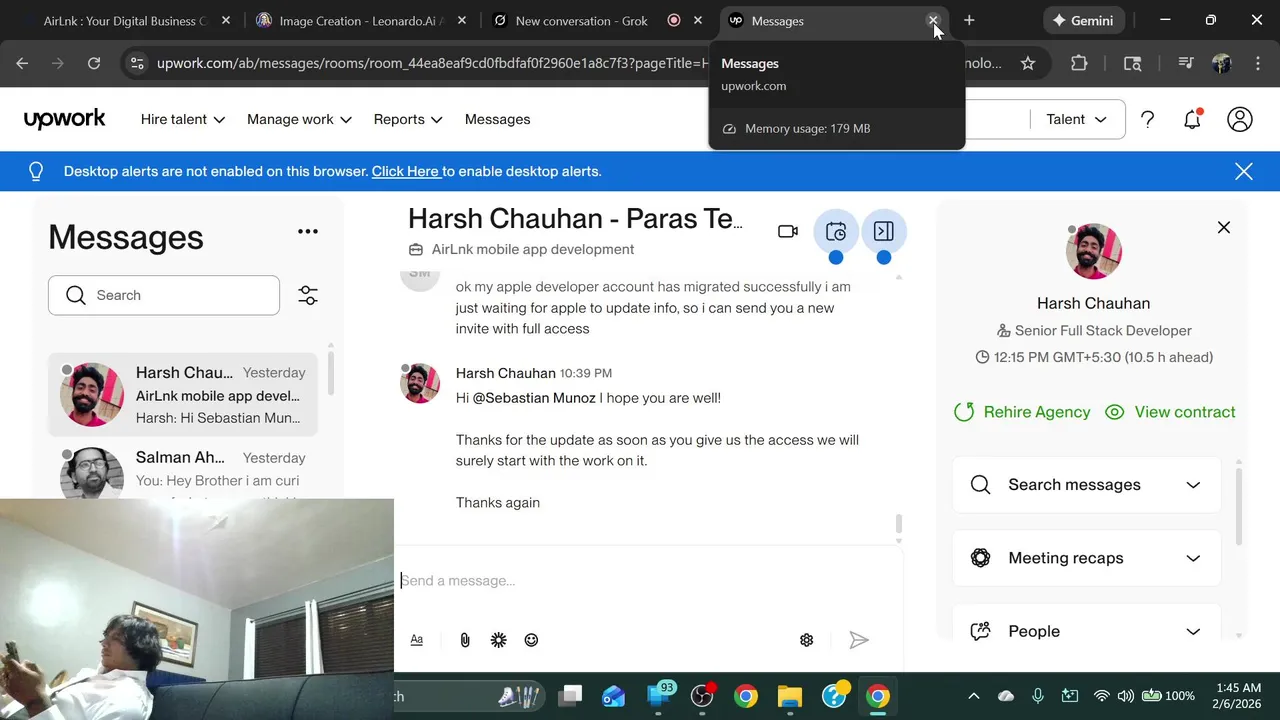
Task: Open the Harsh Chauhan conversation in the list
Action: (x=183, y=395)
